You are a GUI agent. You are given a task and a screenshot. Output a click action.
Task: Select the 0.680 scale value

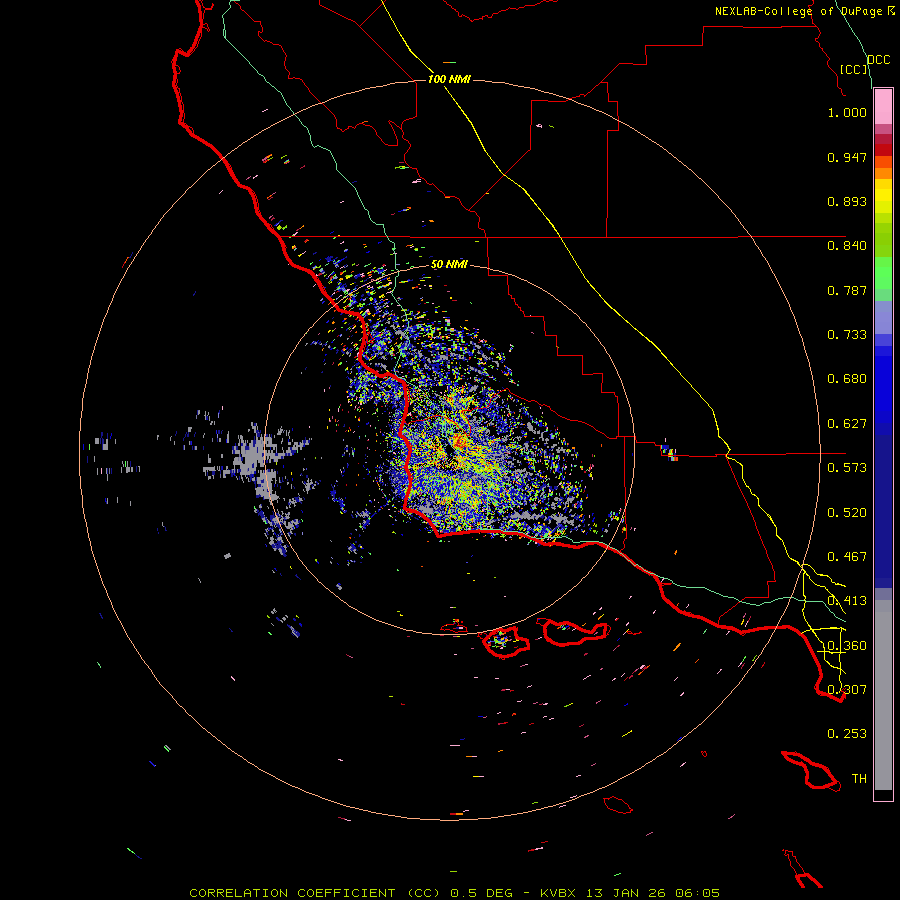(x=847, y=379)
